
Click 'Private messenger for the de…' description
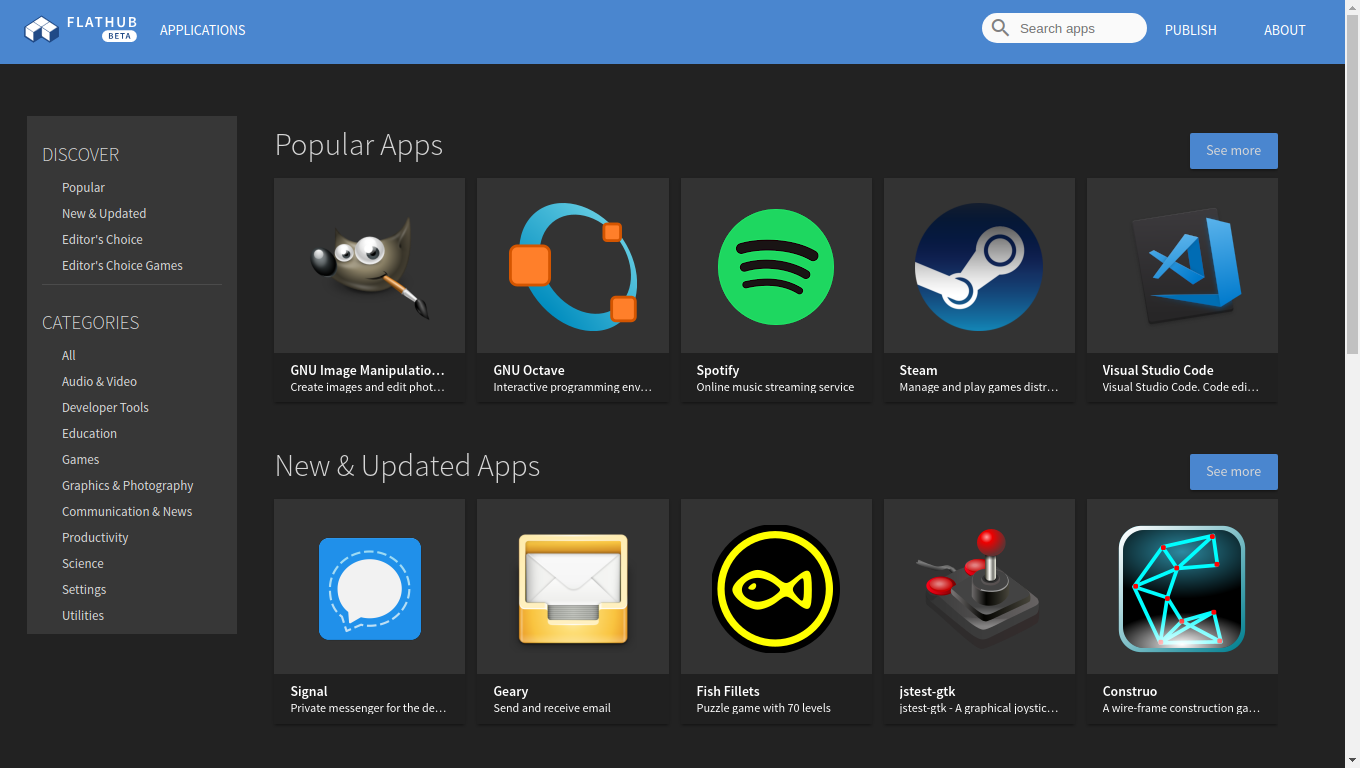tap(368, 708)
